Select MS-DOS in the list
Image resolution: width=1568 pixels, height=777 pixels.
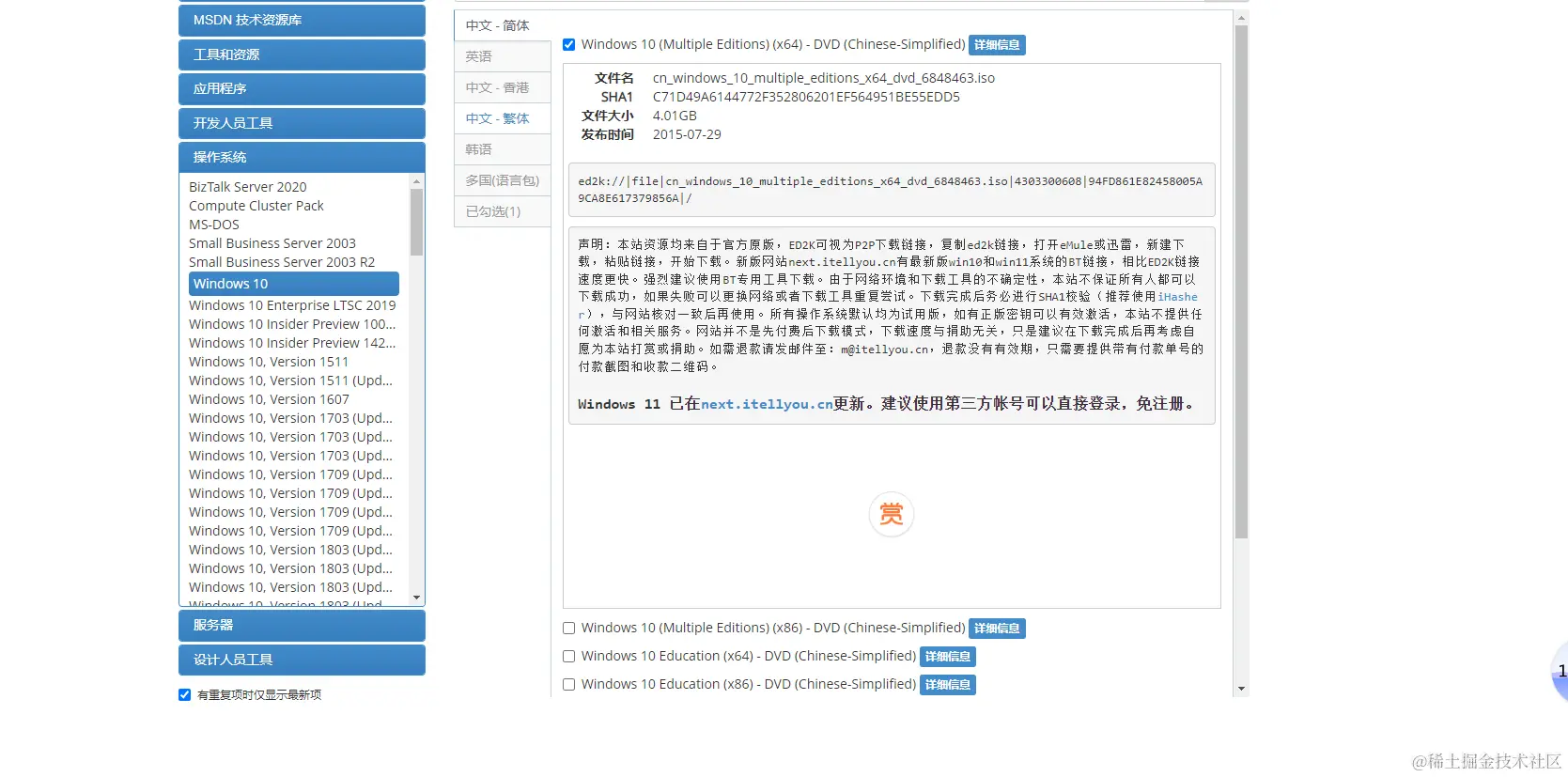click(214, 225)
